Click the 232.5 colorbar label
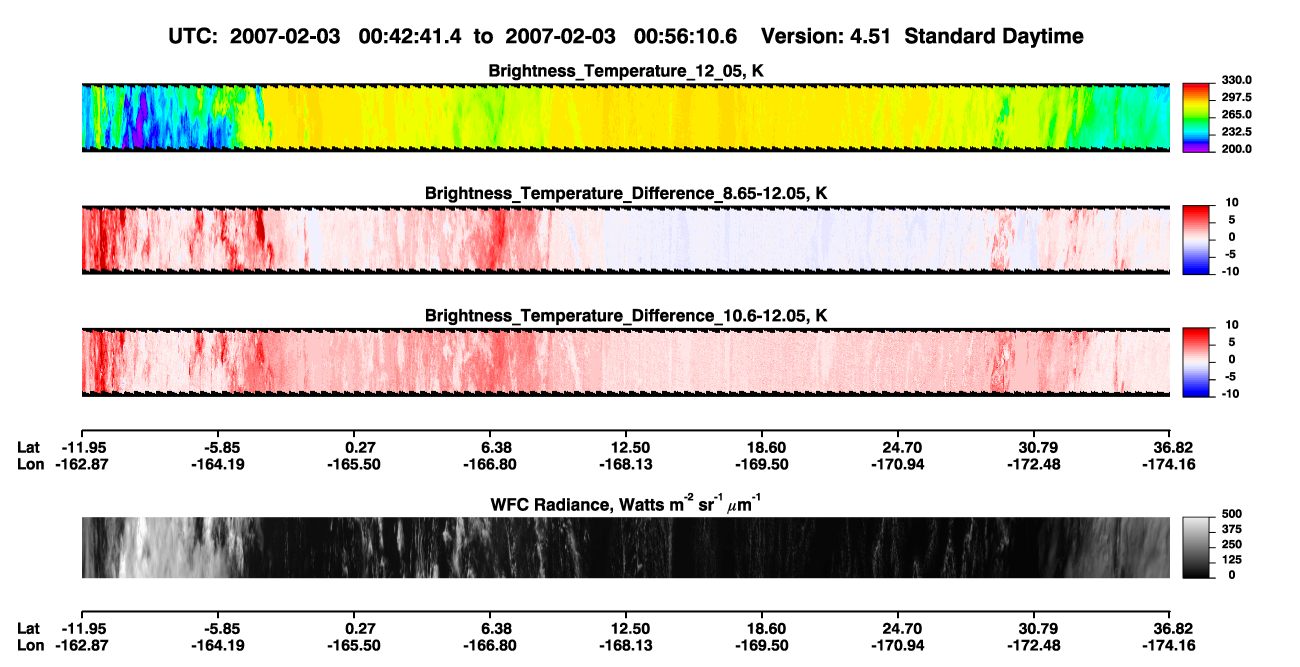The image size is (1300, 667). pos(1237,131)
